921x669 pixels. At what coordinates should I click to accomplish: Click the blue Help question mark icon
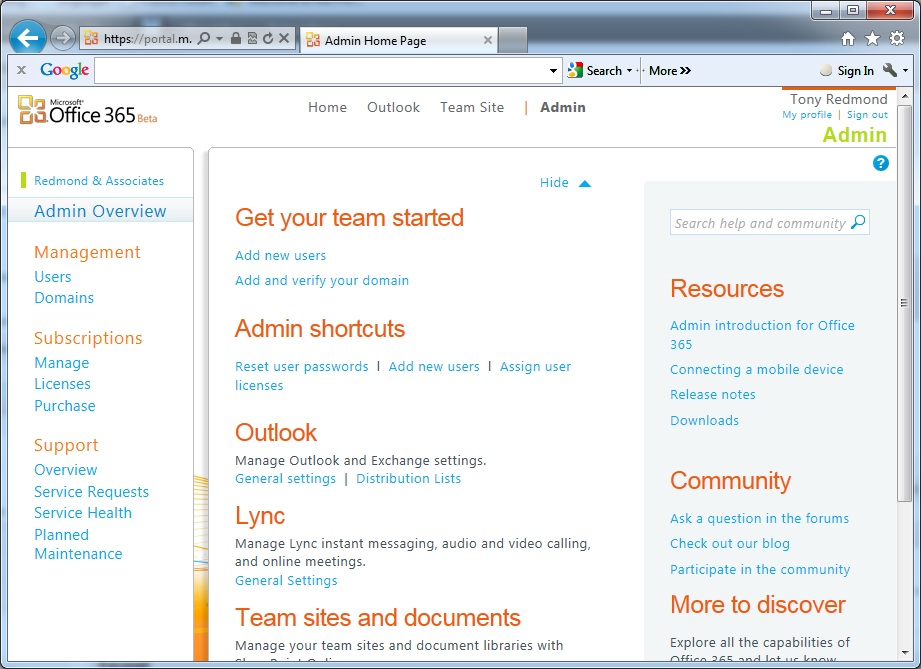pos(881,163)
